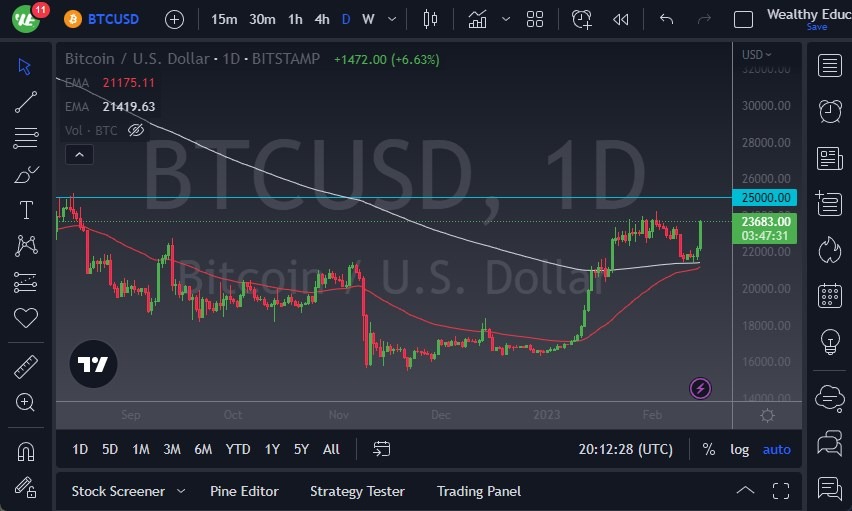852x511 pixels.
Task: Create a new alert clock icon
Action: pos(581,20)
